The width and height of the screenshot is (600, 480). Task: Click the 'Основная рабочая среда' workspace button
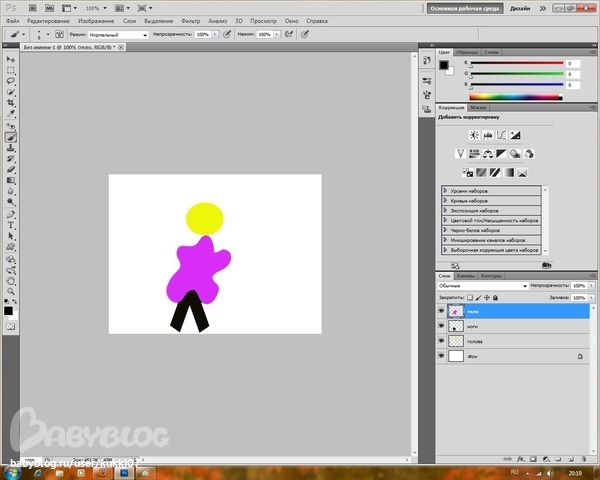pos(465,7)
